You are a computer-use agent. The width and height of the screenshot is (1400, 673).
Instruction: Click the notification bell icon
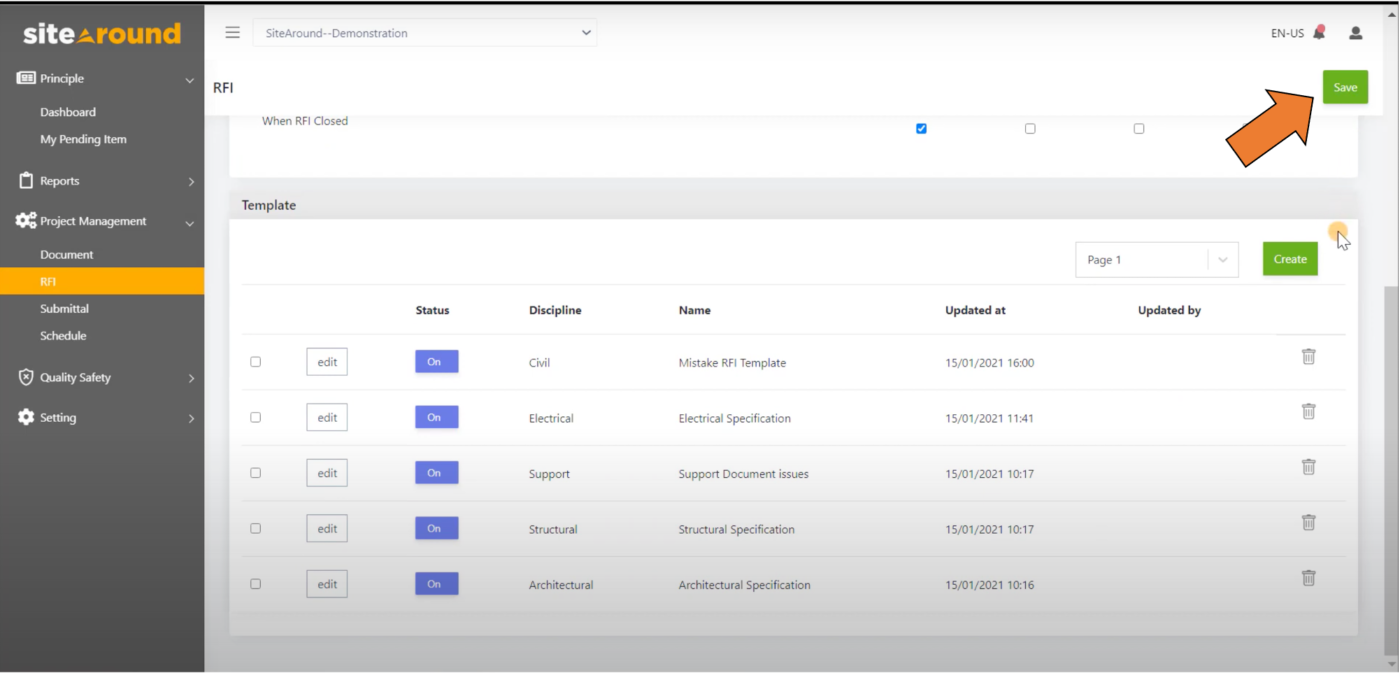pos(1318,32)
